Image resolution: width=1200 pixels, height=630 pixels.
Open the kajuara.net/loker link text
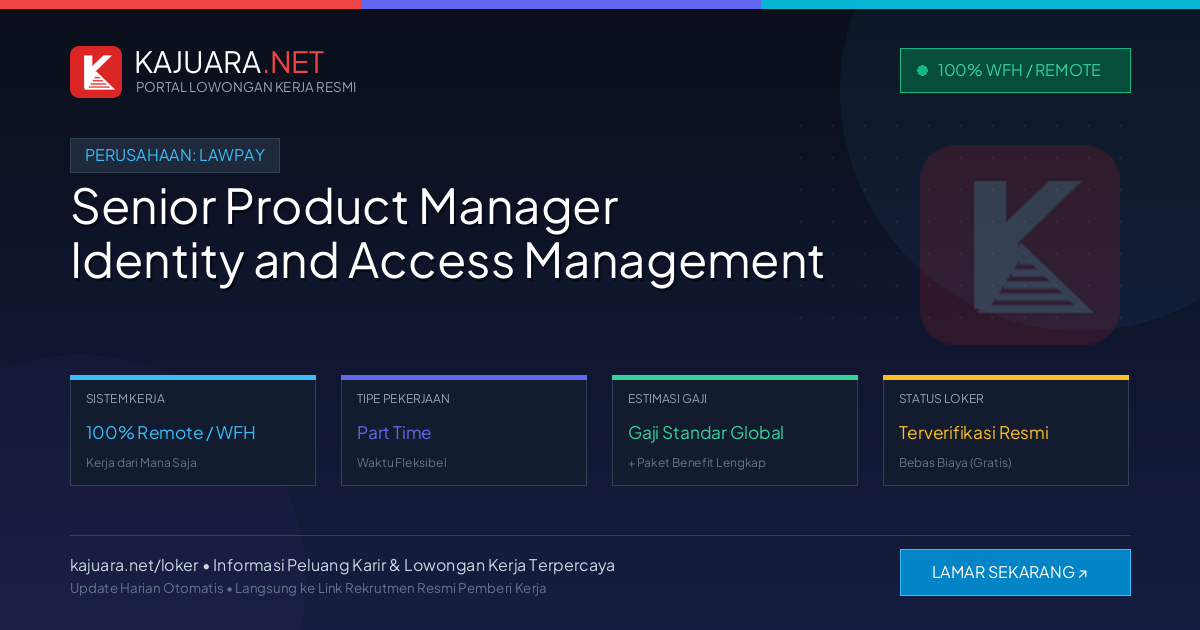click(x=134, y=565)
